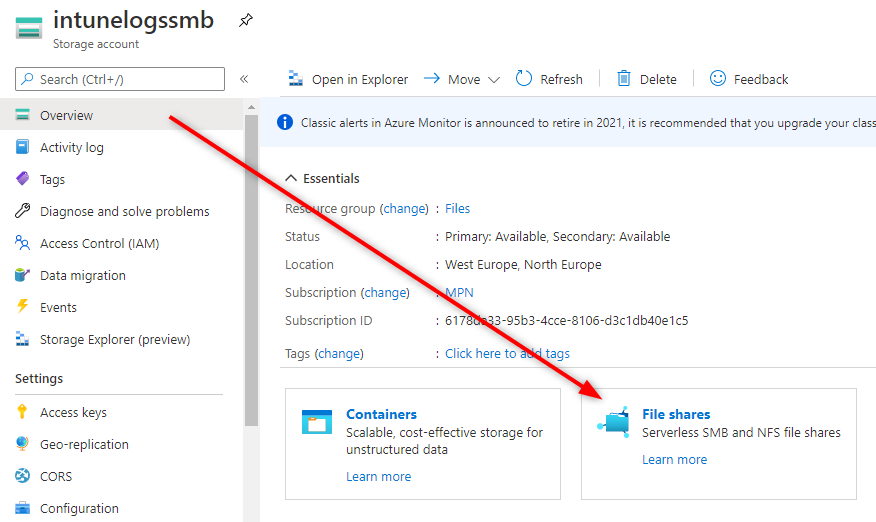The image size is (876, 522).
Task: Click the Configuration toolbox icon
Action: (22, 507)
